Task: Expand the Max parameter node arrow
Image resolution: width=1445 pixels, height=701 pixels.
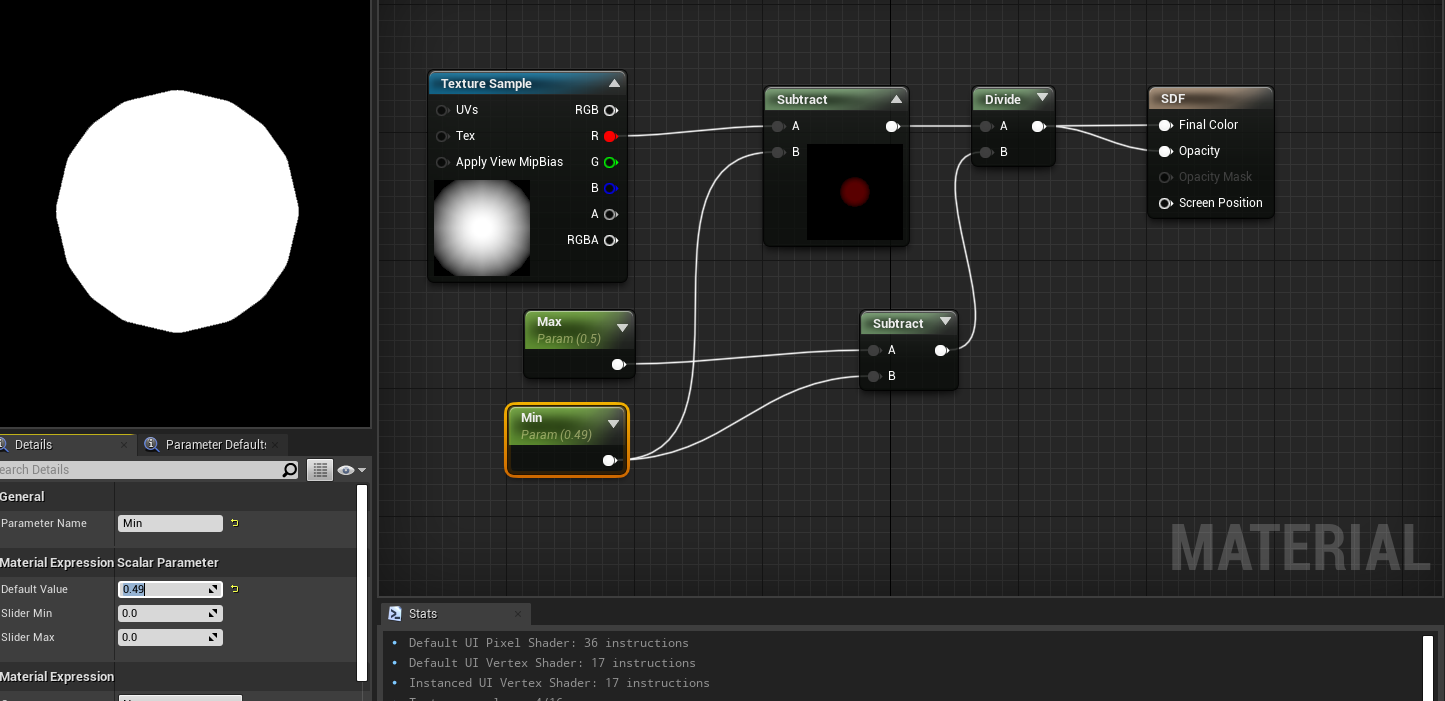Action: pos(622,328)
